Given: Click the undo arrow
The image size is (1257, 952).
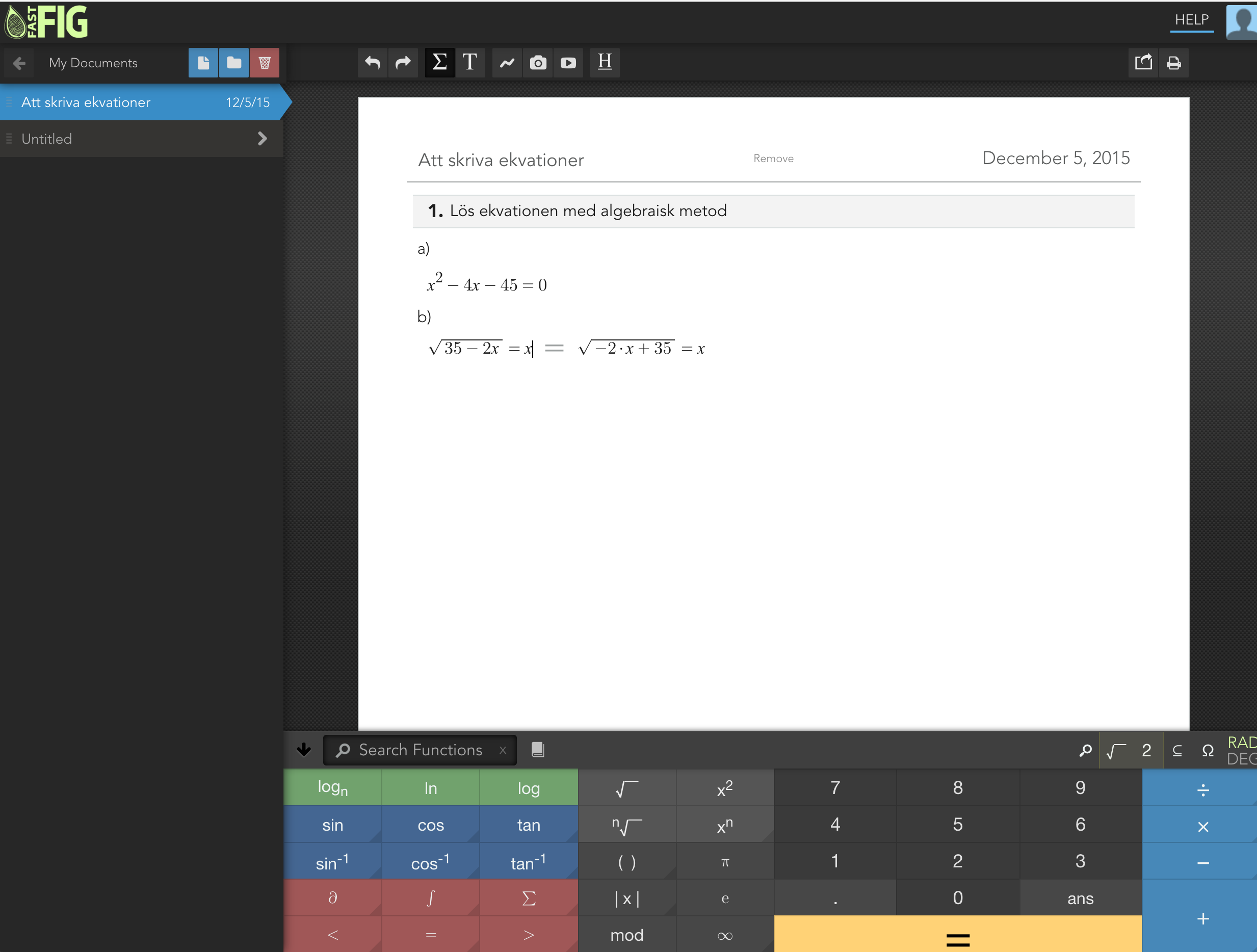Looking at the screenshot, I should click(x=372, y=63).
